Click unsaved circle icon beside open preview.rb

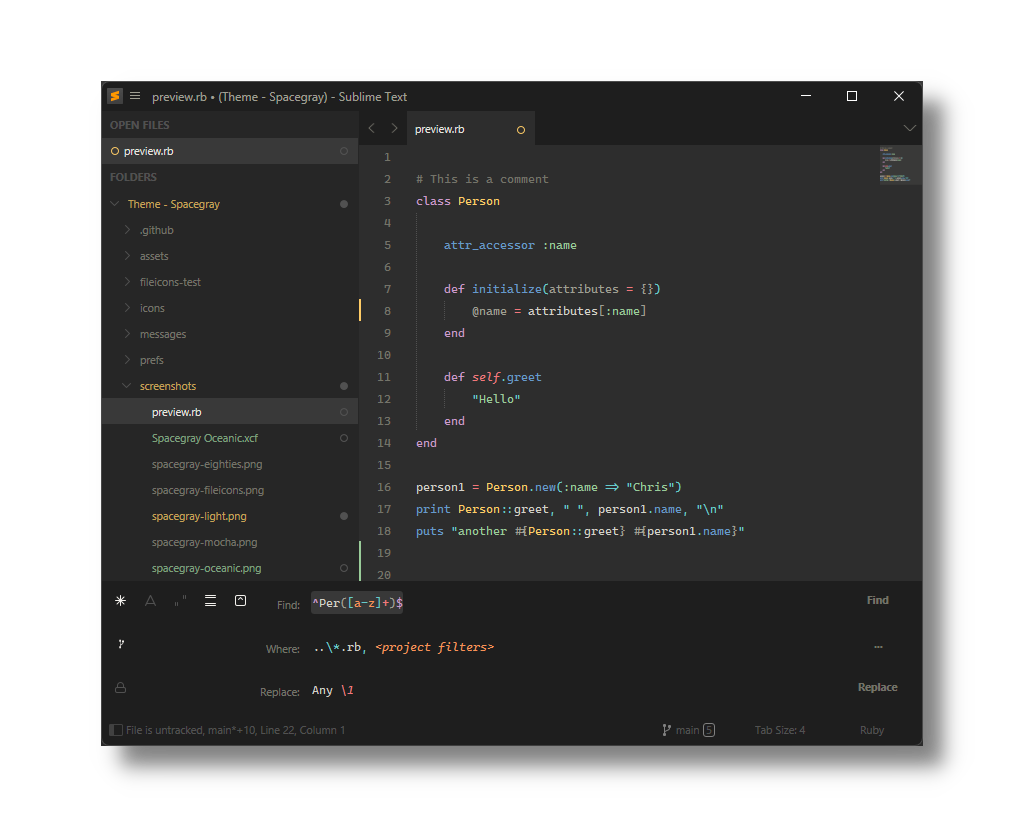[115, 151]
